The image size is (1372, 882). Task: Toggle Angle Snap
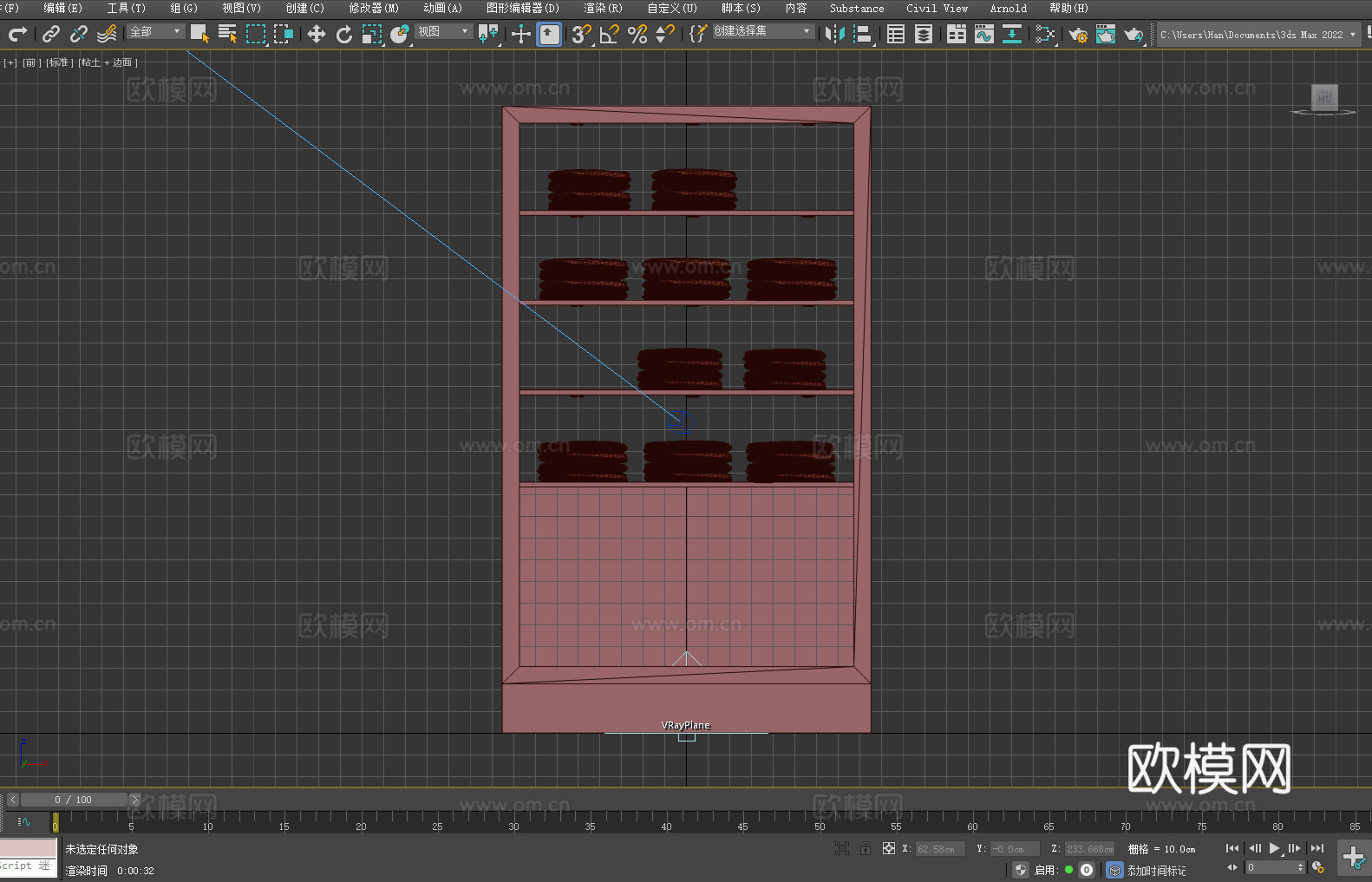609,34
